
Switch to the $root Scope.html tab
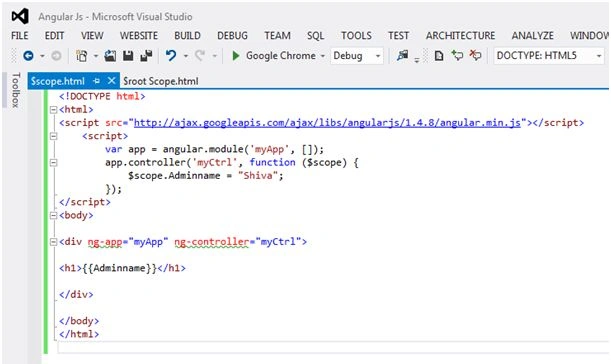pos(161,81)
